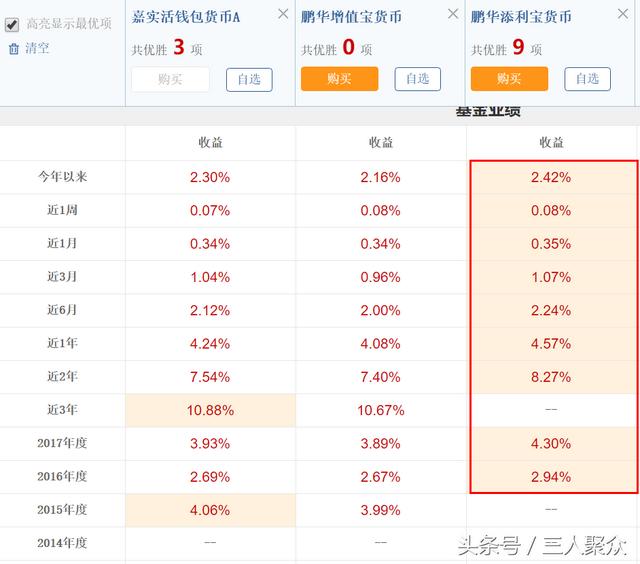Select the highlighted 10.88% 近3年 cell

point(210,410)
